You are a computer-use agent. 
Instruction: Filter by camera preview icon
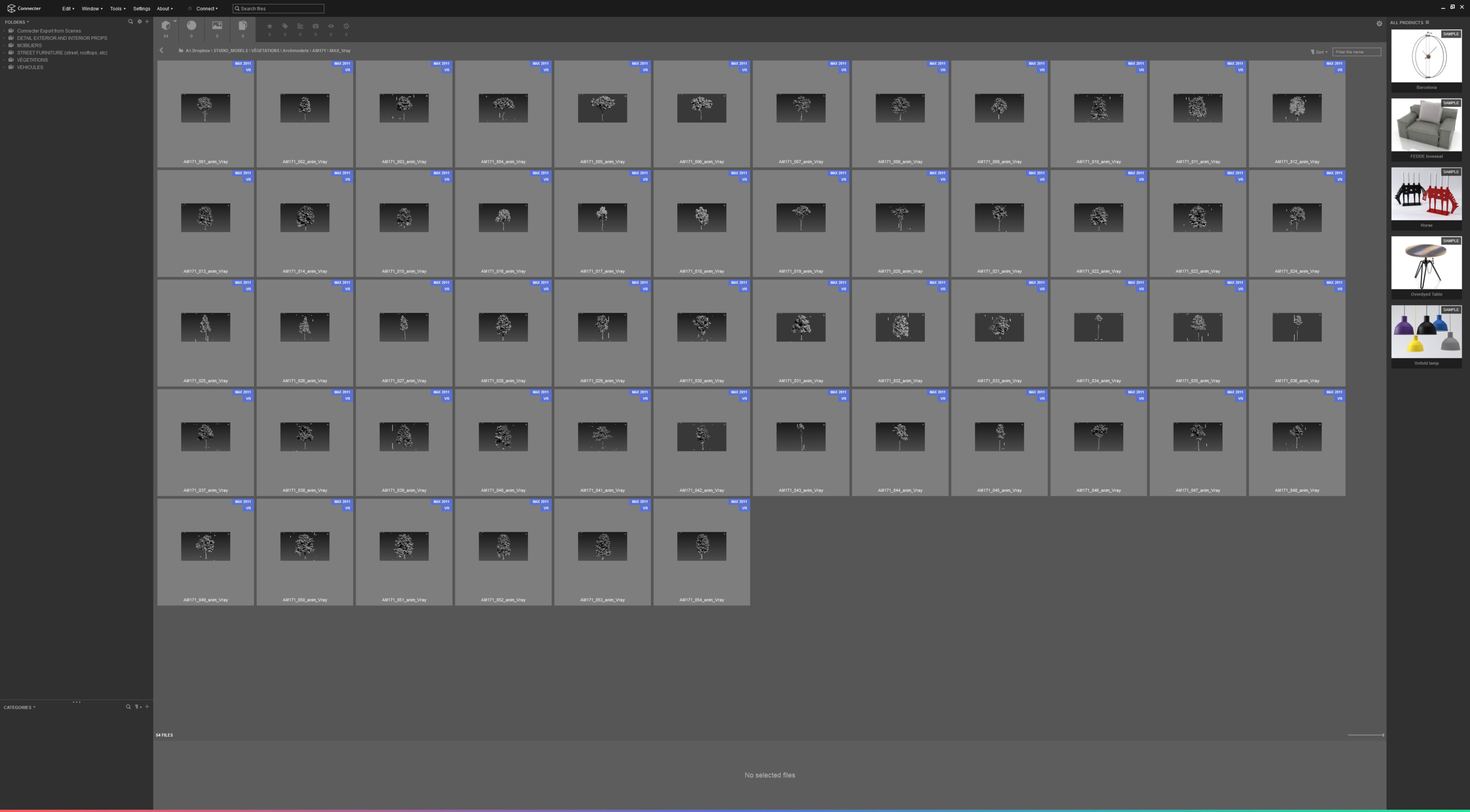pyautogui.click(x=316, y=26)
